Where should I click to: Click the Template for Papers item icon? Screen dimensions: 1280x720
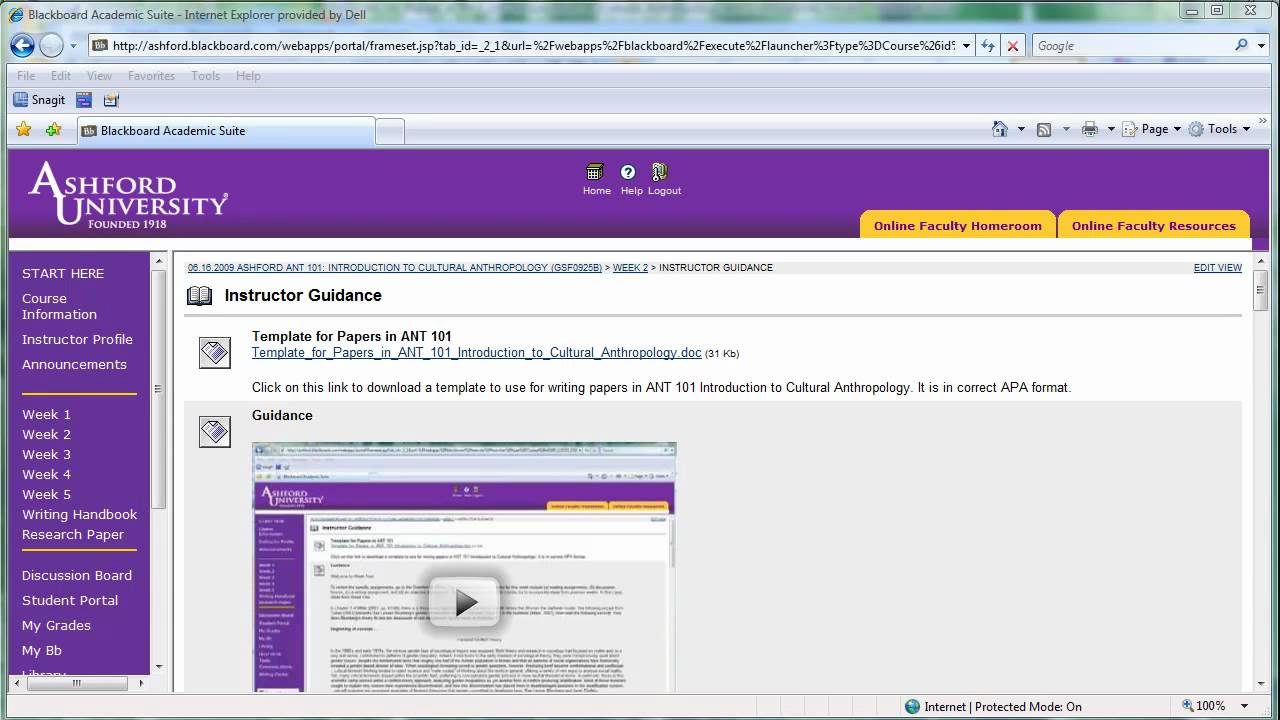click(x=215, y=353)
